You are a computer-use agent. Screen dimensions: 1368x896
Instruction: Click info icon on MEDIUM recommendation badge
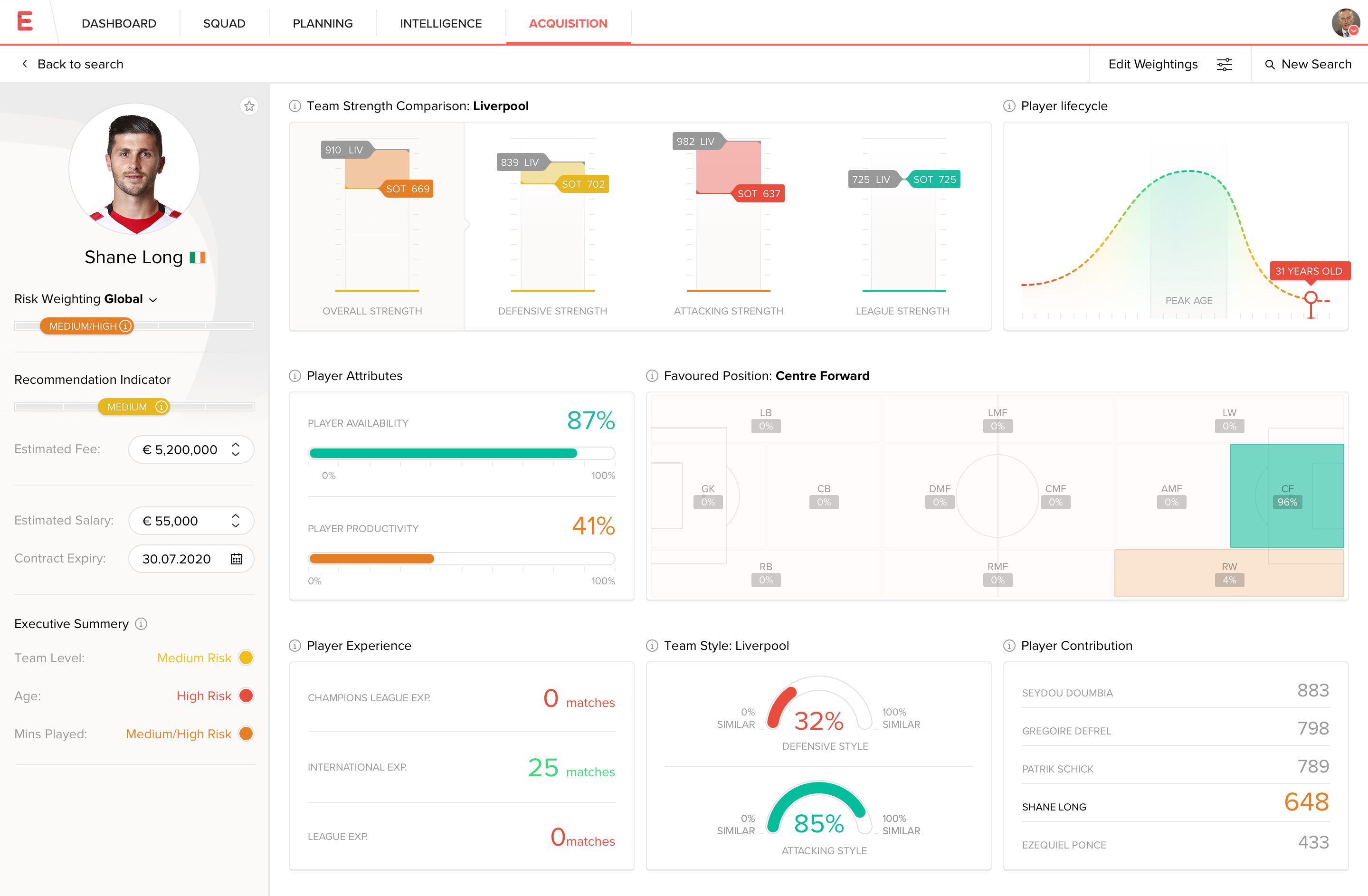[161, 407]
